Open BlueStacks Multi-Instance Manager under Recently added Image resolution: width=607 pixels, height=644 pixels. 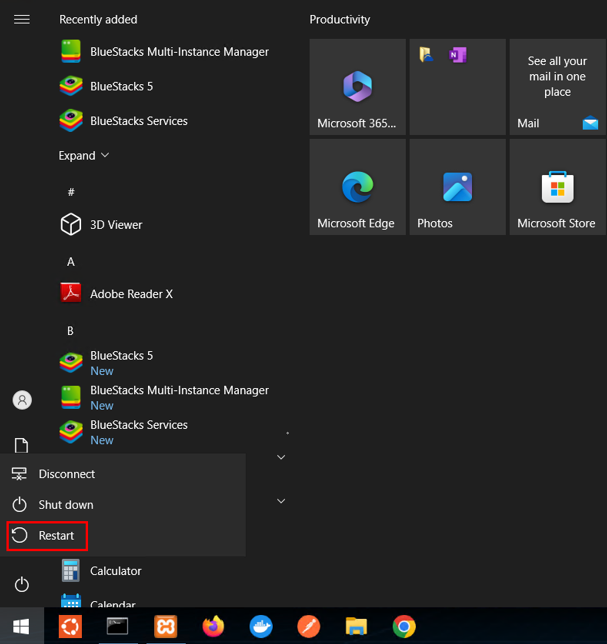164,52
